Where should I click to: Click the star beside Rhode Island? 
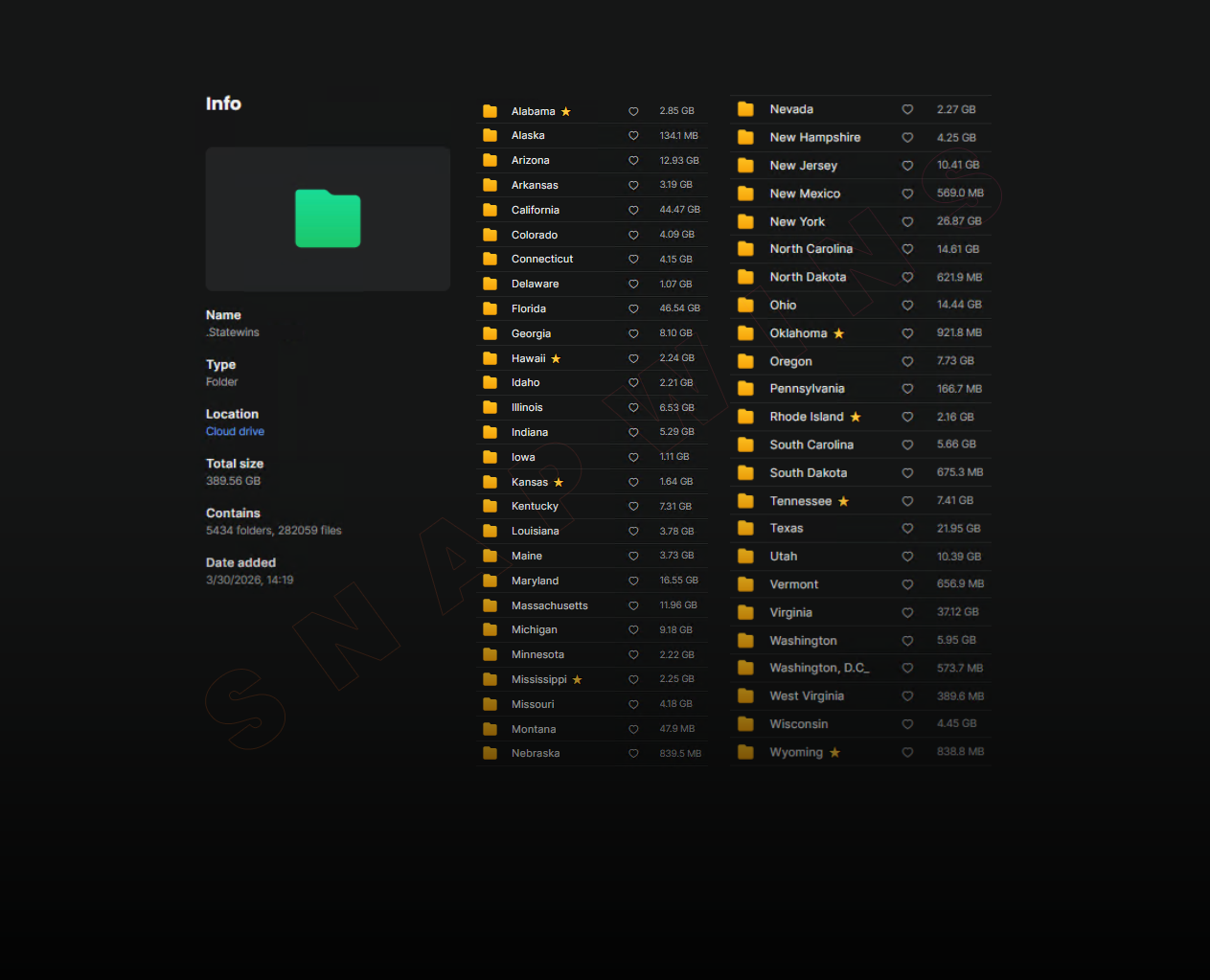coord(856,417)
